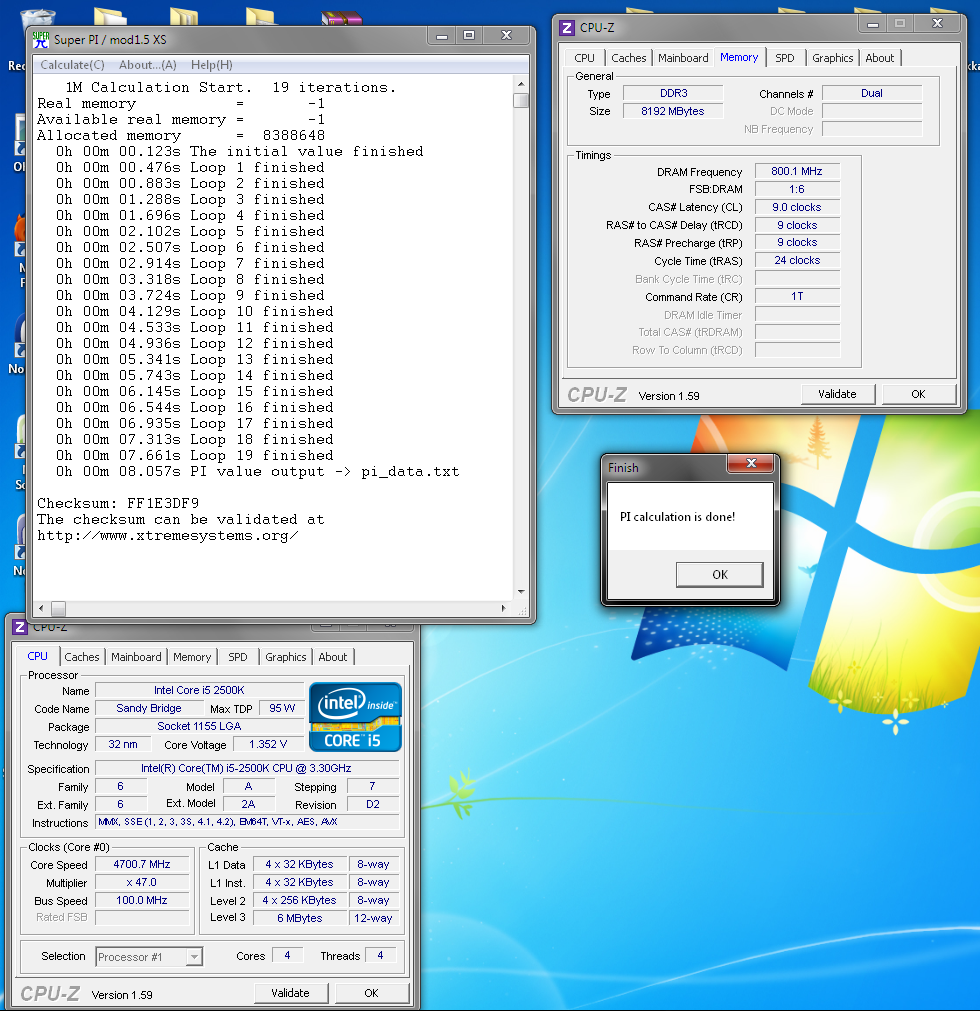Click the Super PI vertical scrollbar down arrow
980x1011 pixels.
pyautogui.click(x=521, y=591)
